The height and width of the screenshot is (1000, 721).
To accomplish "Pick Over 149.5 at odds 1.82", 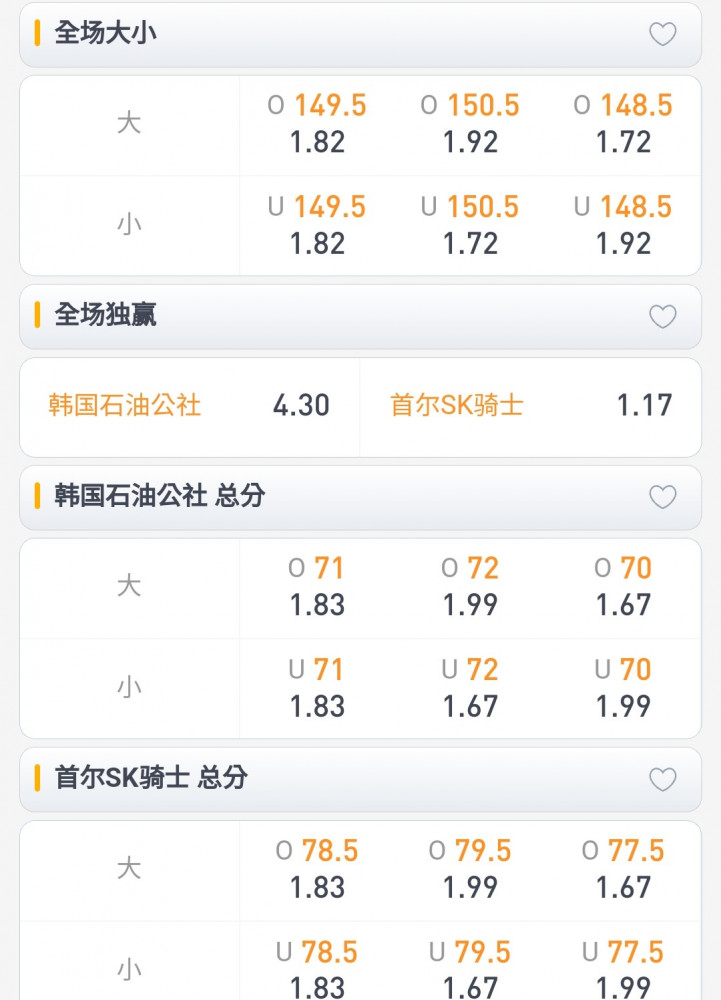I will [x=317, y=124].
